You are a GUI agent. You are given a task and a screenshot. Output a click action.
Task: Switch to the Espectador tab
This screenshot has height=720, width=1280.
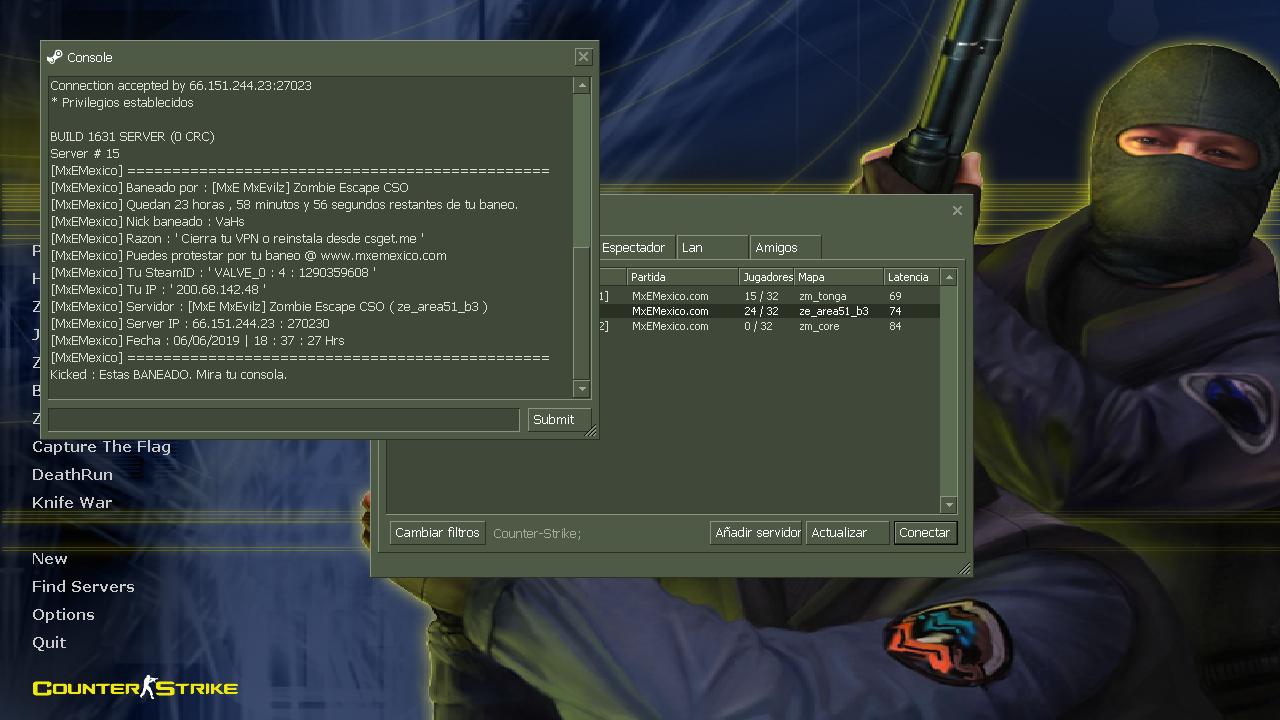tap(635, 247)
